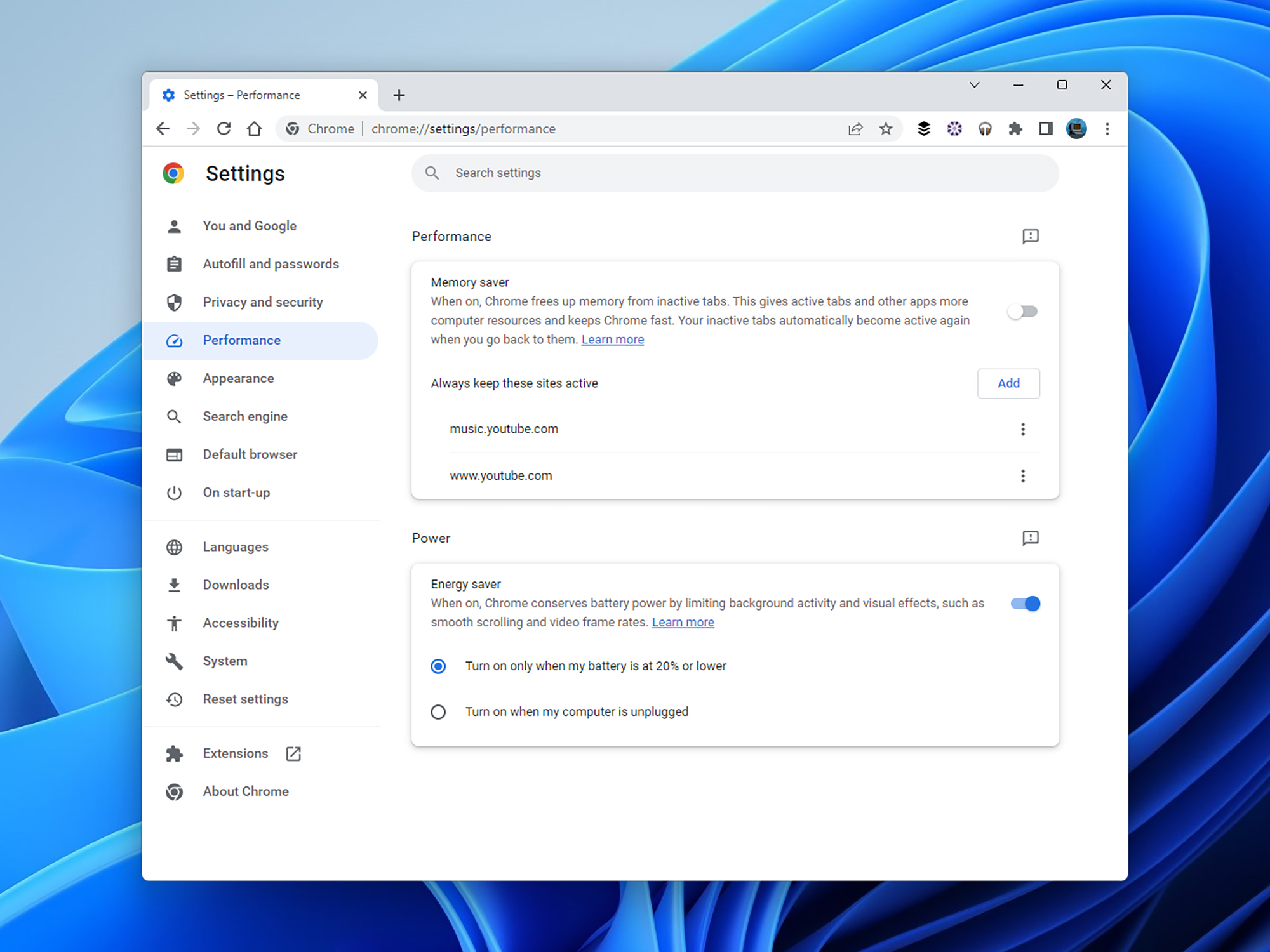The width and height of the screenshot is (1270, 952).
Task: Open more actions for music.youtube.com
Action: point(1022,430)
